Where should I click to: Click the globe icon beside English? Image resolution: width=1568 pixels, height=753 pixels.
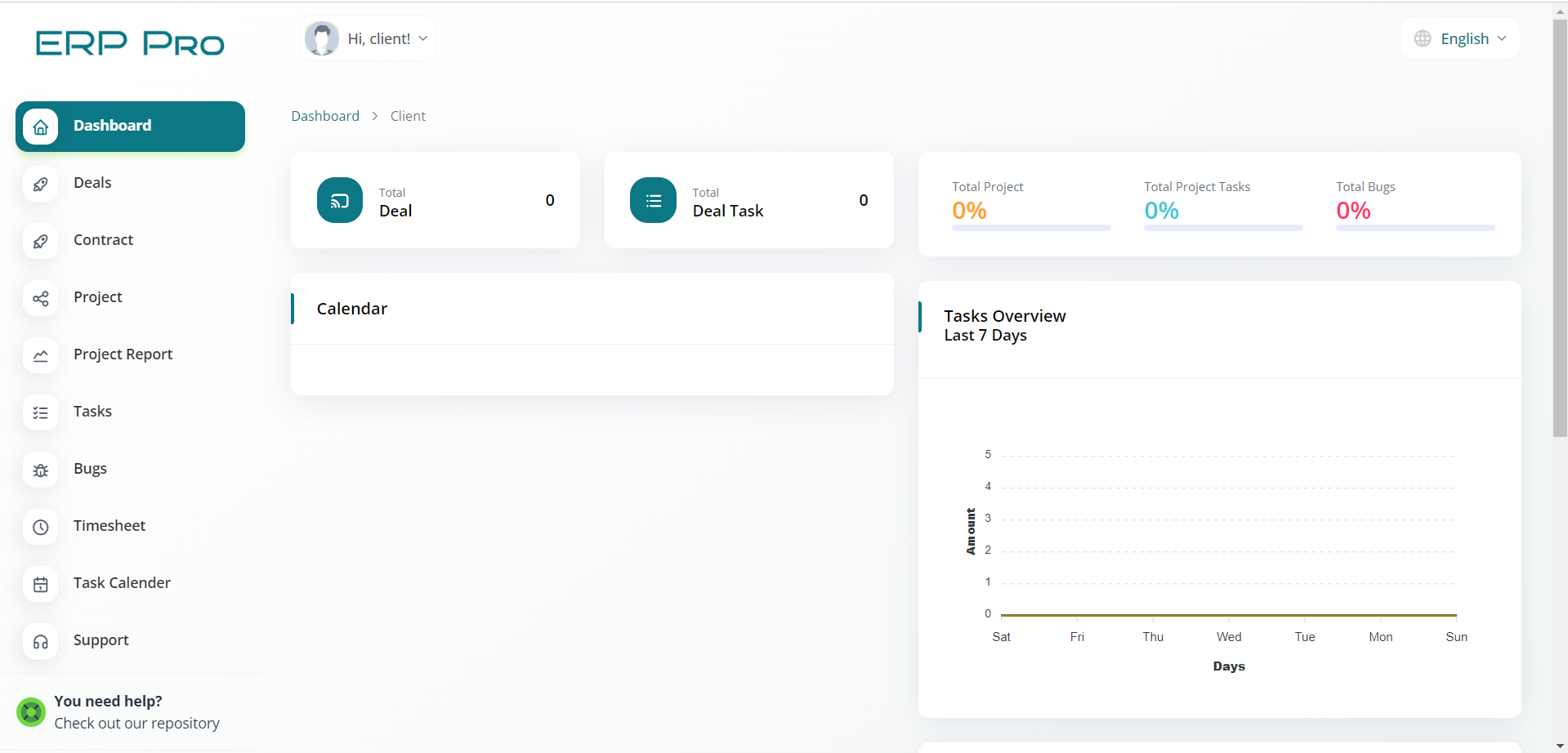click(1423, 38)
